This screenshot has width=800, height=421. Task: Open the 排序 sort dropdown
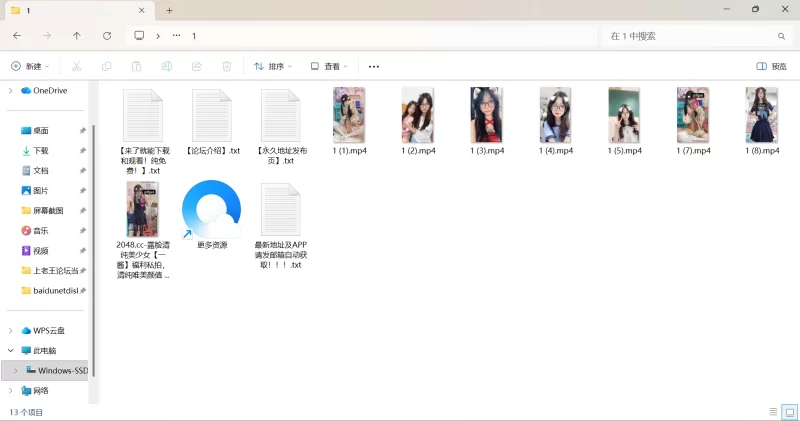273,66
